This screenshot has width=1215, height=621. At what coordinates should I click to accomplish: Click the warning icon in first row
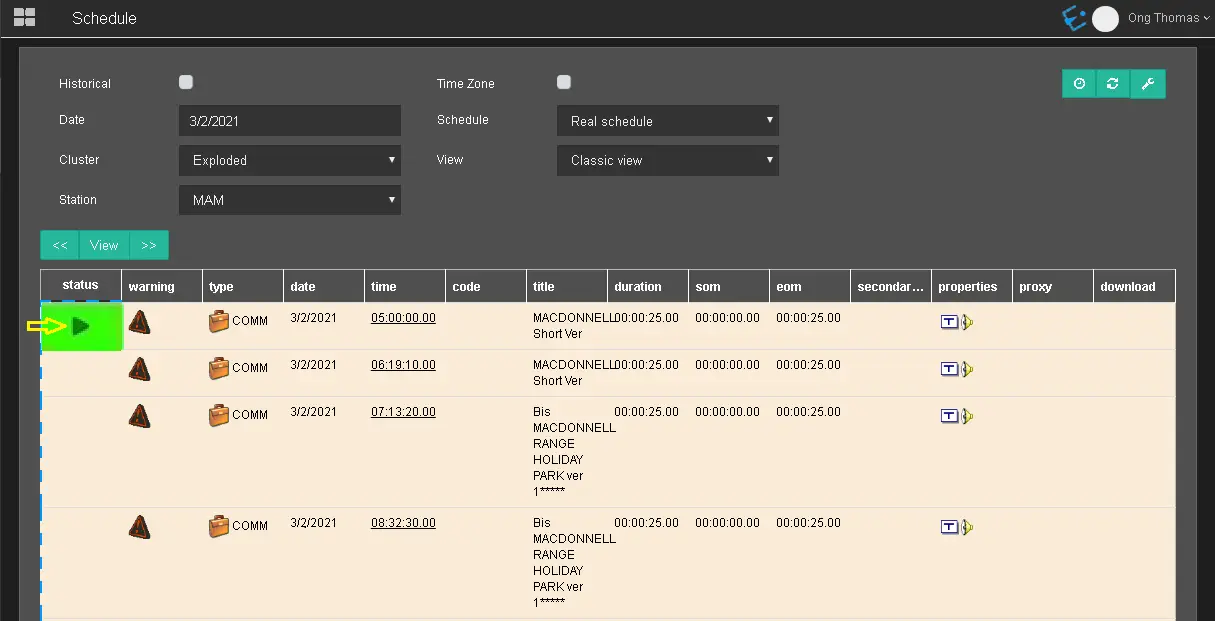click(x=140, y=322)
